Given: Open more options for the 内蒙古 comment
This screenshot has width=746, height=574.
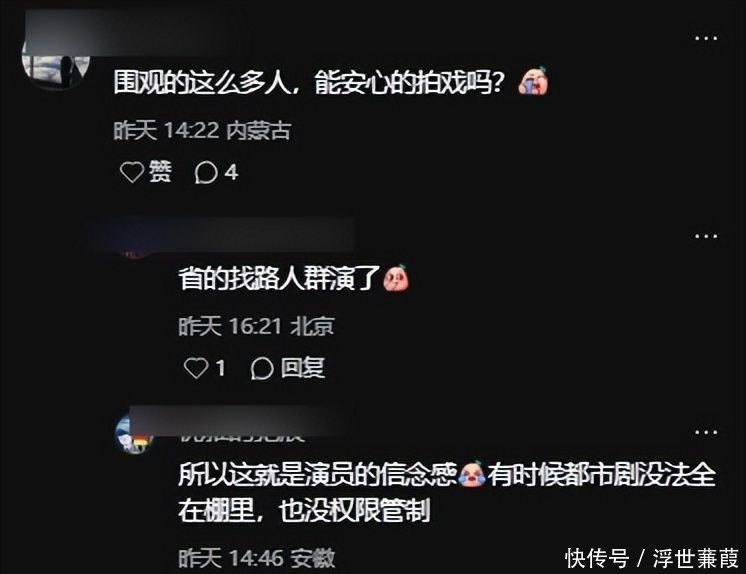Looking at the screenshot, I should (x=706, y=38).
